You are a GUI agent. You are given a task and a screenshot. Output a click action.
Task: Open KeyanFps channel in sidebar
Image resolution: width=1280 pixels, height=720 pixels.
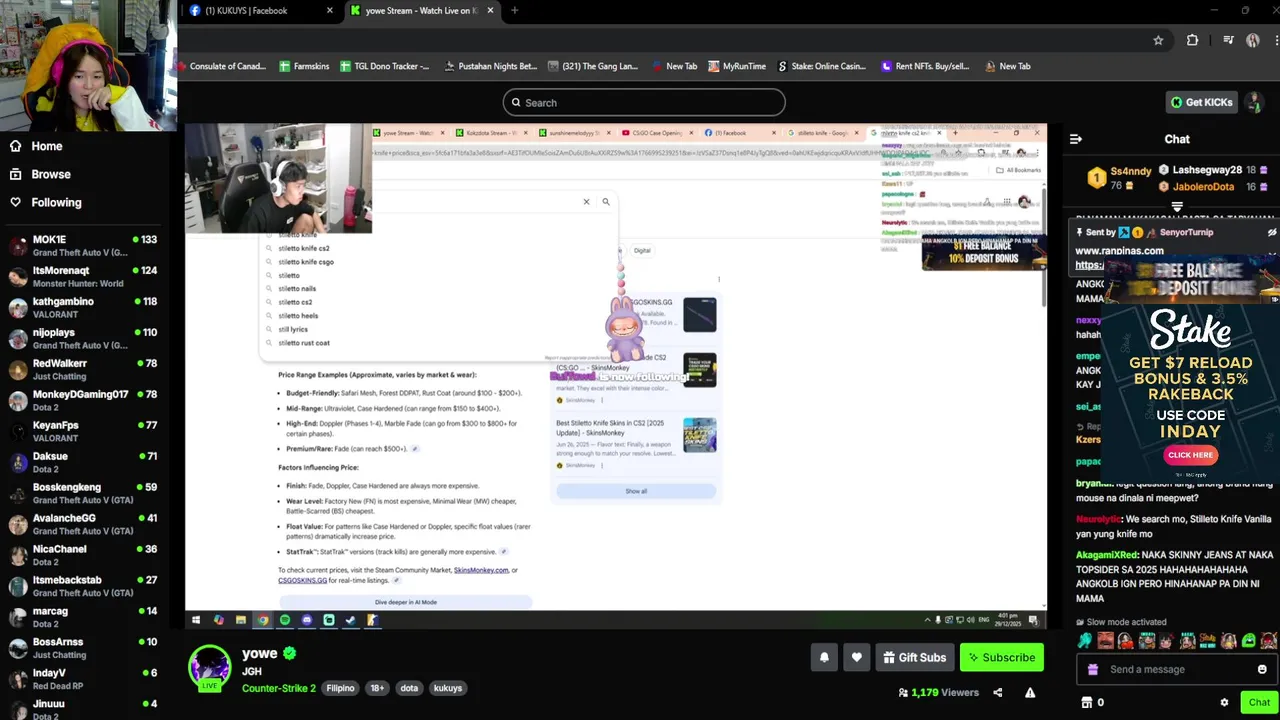pos(82,432)
